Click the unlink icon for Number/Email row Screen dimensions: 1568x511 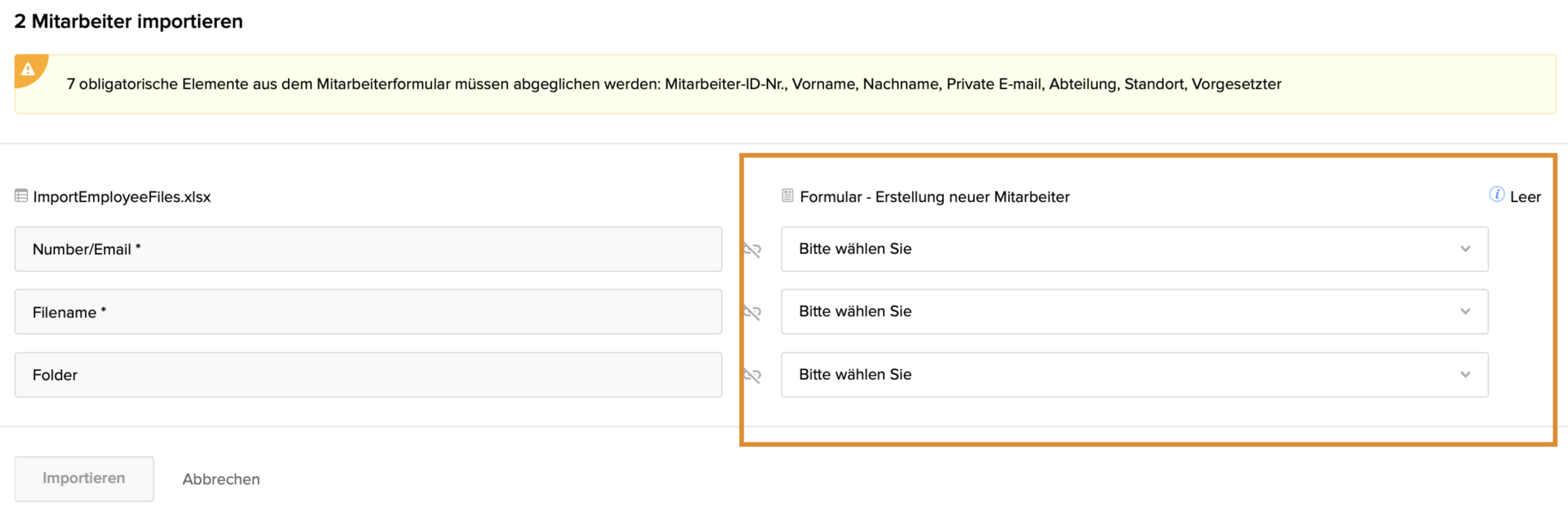[752, 249]
